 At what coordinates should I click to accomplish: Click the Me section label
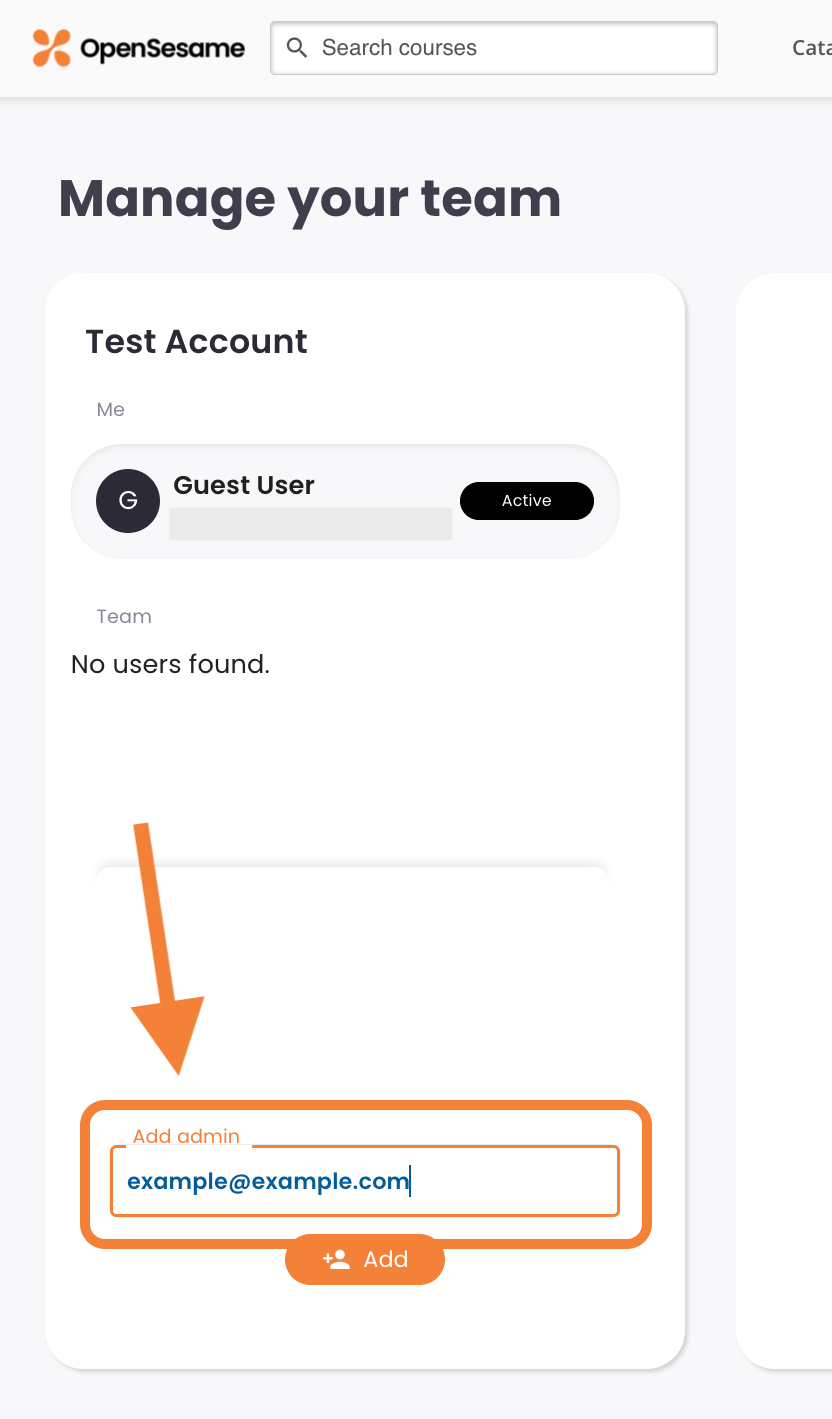click(x=111, y=409)
